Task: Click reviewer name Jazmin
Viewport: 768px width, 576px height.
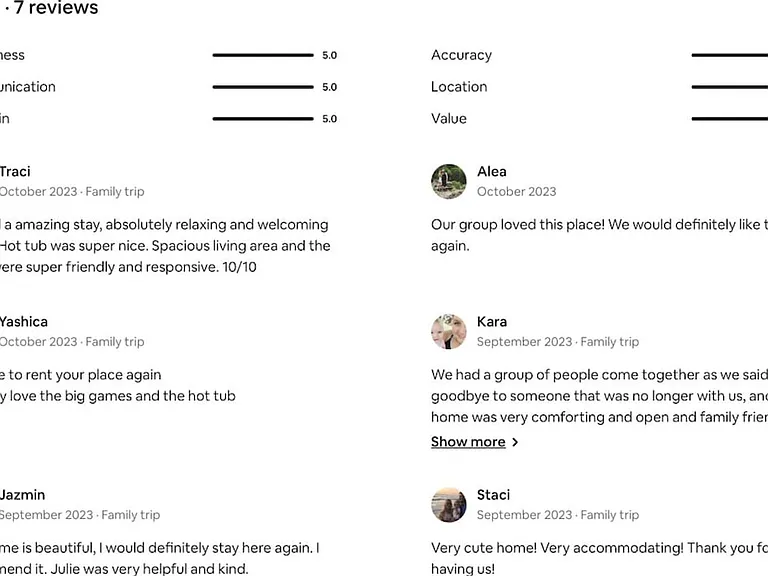Action: [22, 495]
